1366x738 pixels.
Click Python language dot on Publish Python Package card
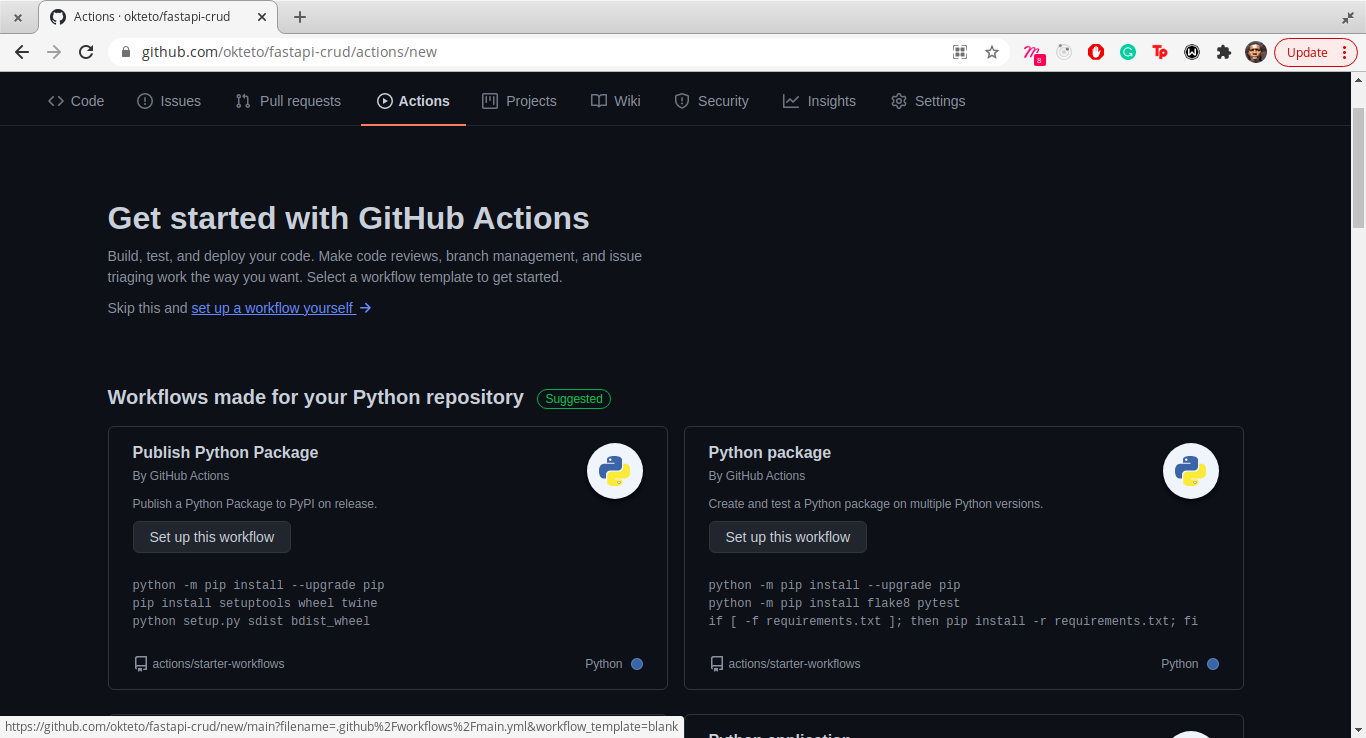[637, 664]
